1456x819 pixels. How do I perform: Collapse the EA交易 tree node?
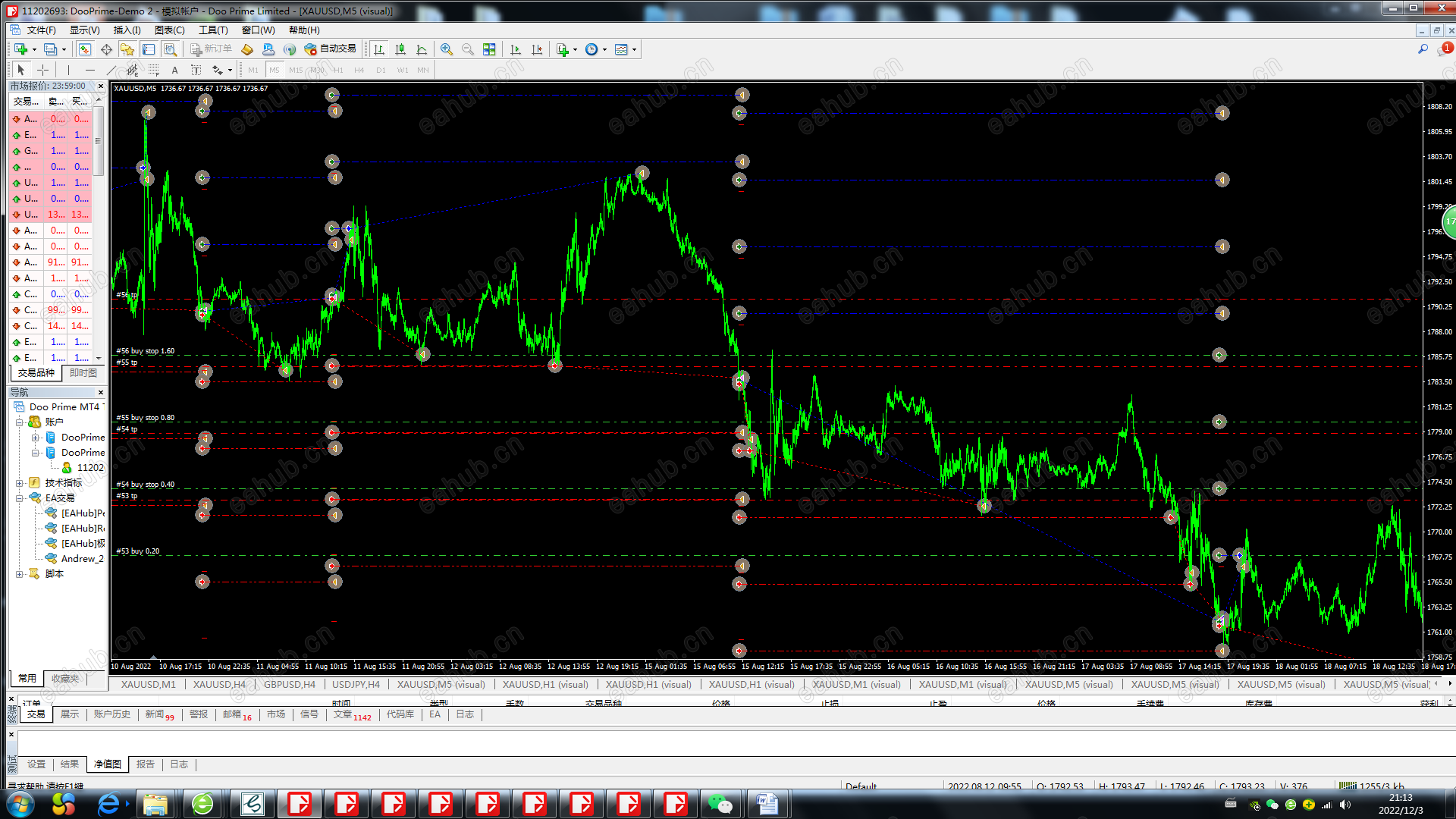20,498
